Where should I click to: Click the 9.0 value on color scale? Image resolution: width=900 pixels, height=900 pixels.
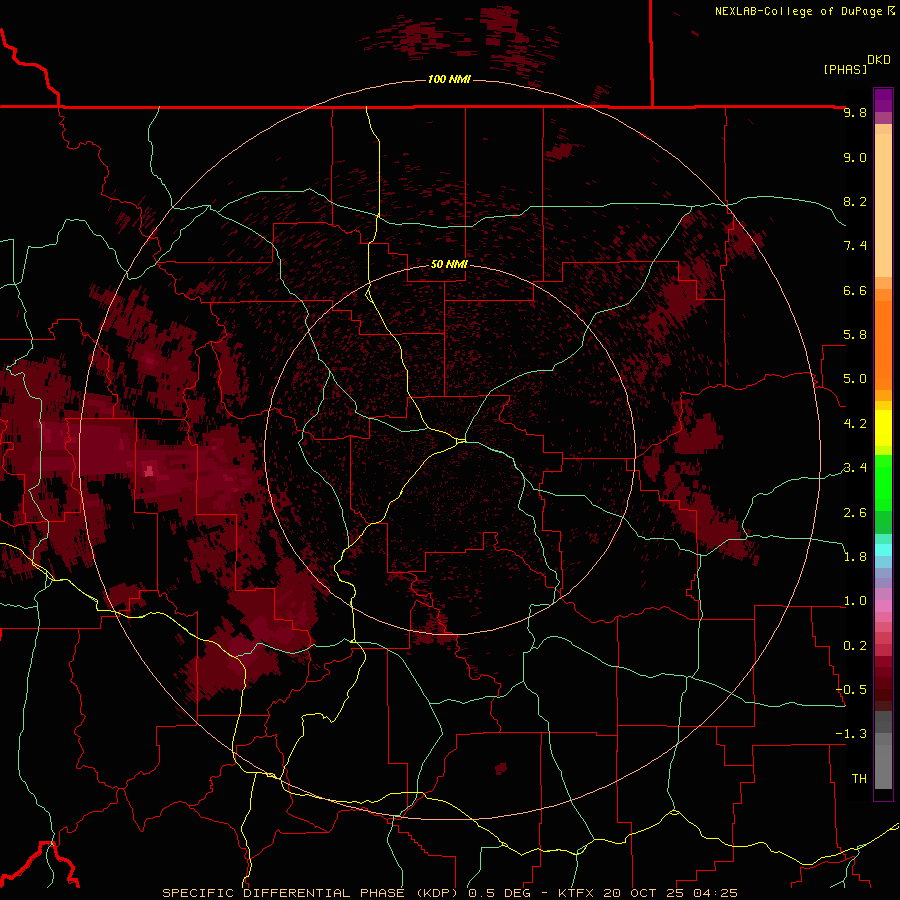(855, 157)
